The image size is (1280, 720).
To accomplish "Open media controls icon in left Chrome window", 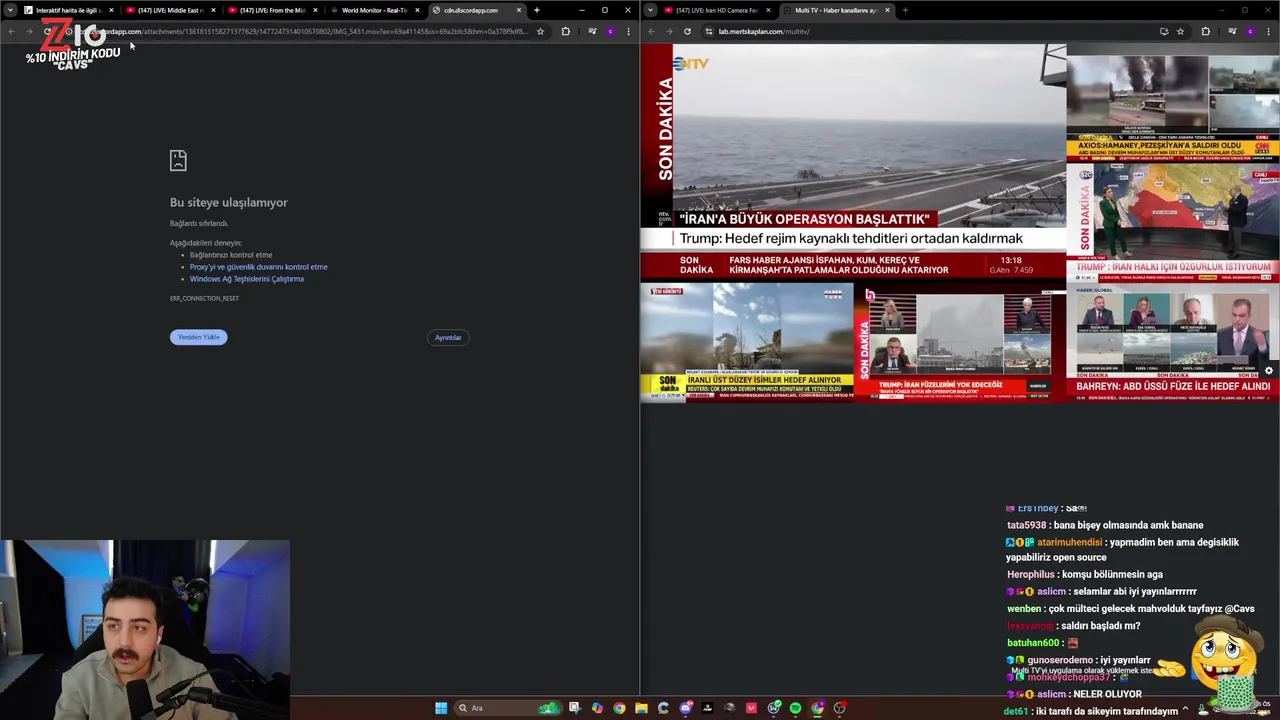I will click(592, 31).
